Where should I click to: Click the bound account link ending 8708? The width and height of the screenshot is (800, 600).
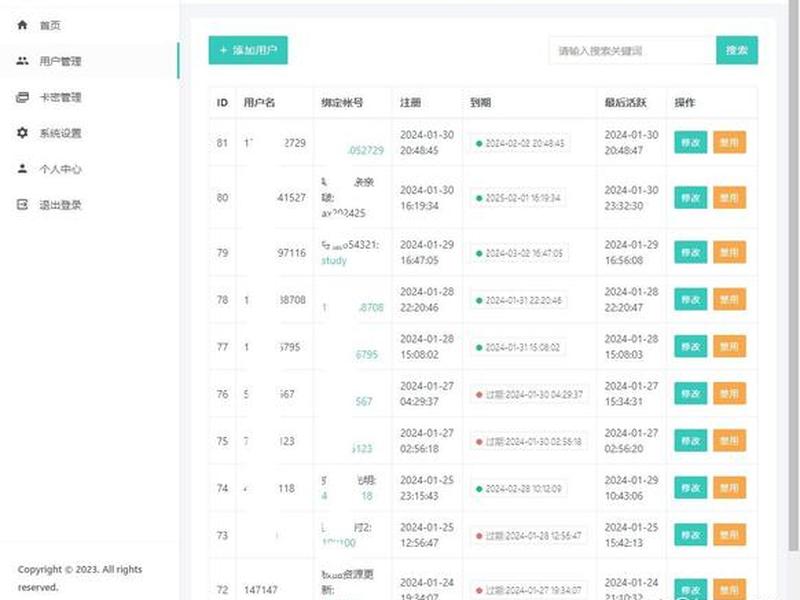coord(371,307)
